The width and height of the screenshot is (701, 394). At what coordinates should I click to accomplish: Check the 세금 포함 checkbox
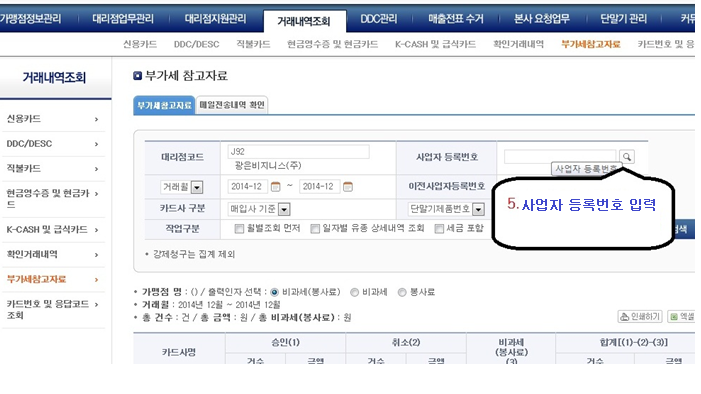pos(439,229)
